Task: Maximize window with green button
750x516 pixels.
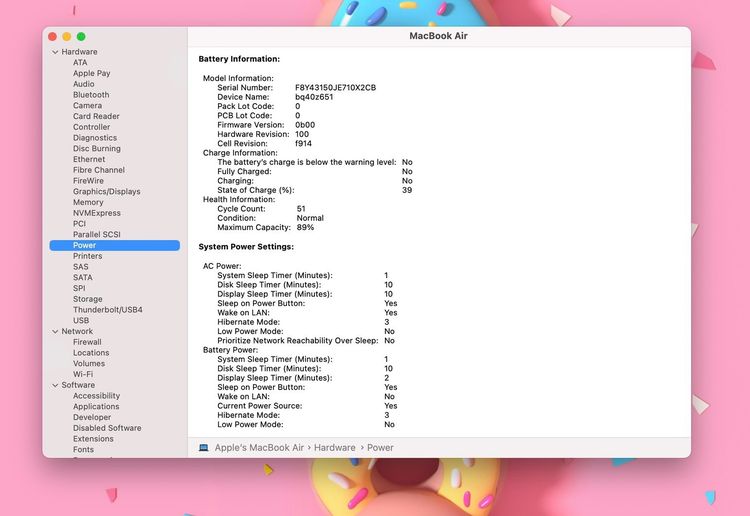Action: 81,37
